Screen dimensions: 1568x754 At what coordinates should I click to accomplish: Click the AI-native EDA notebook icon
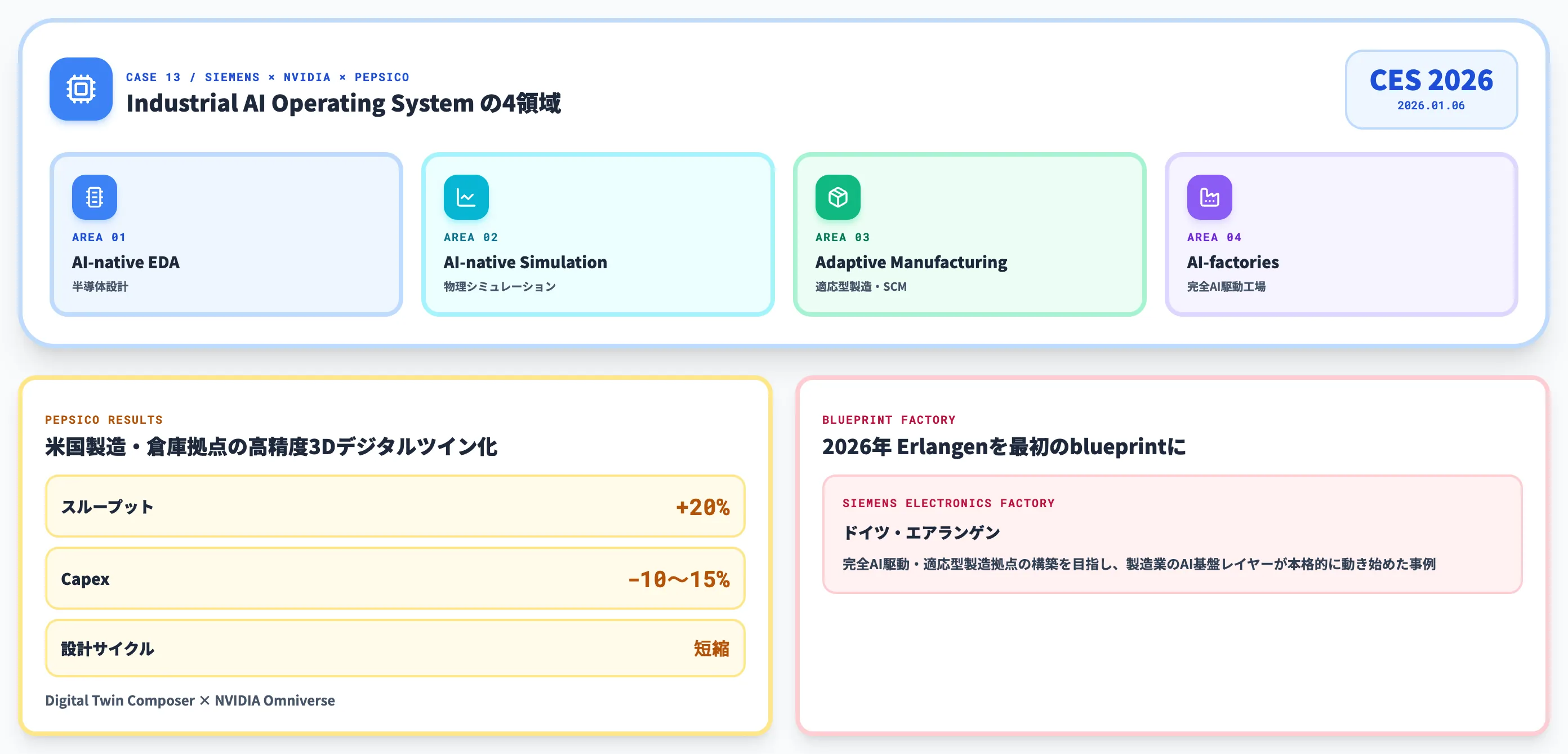click(95, 197)
